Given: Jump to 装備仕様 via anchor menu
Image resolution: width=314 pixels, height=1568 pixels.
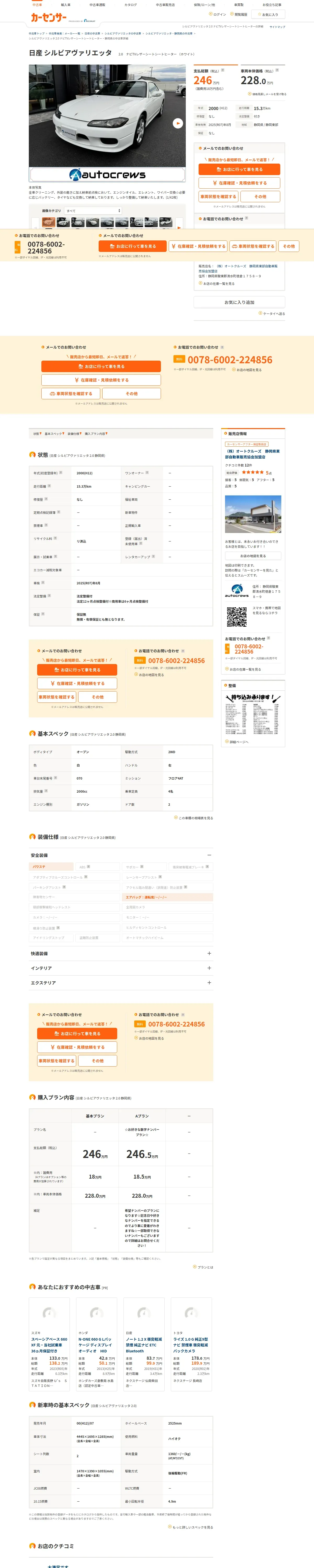Looking at the screenshot, I should click(x=74, y=434).
